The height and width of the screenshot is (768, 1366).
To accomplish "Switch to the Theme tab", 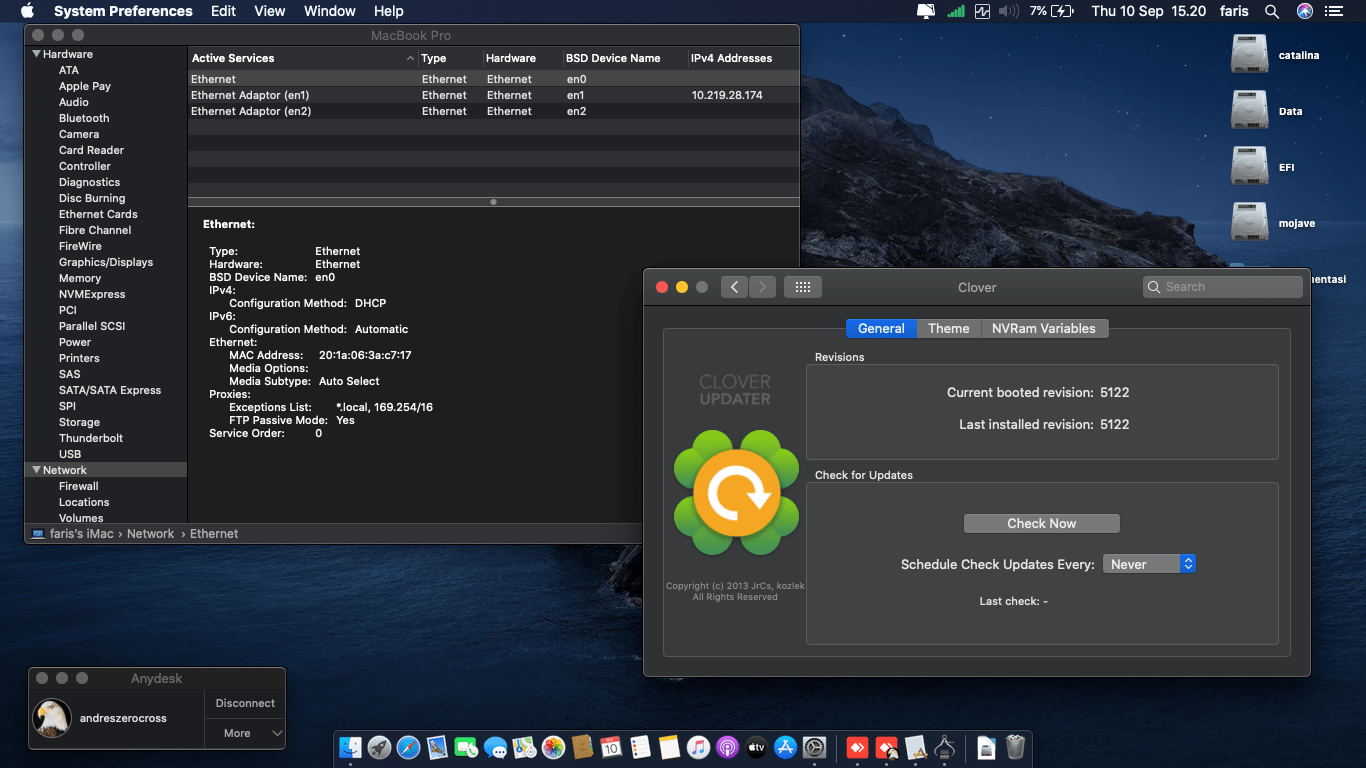I will (x=949, y=328).
